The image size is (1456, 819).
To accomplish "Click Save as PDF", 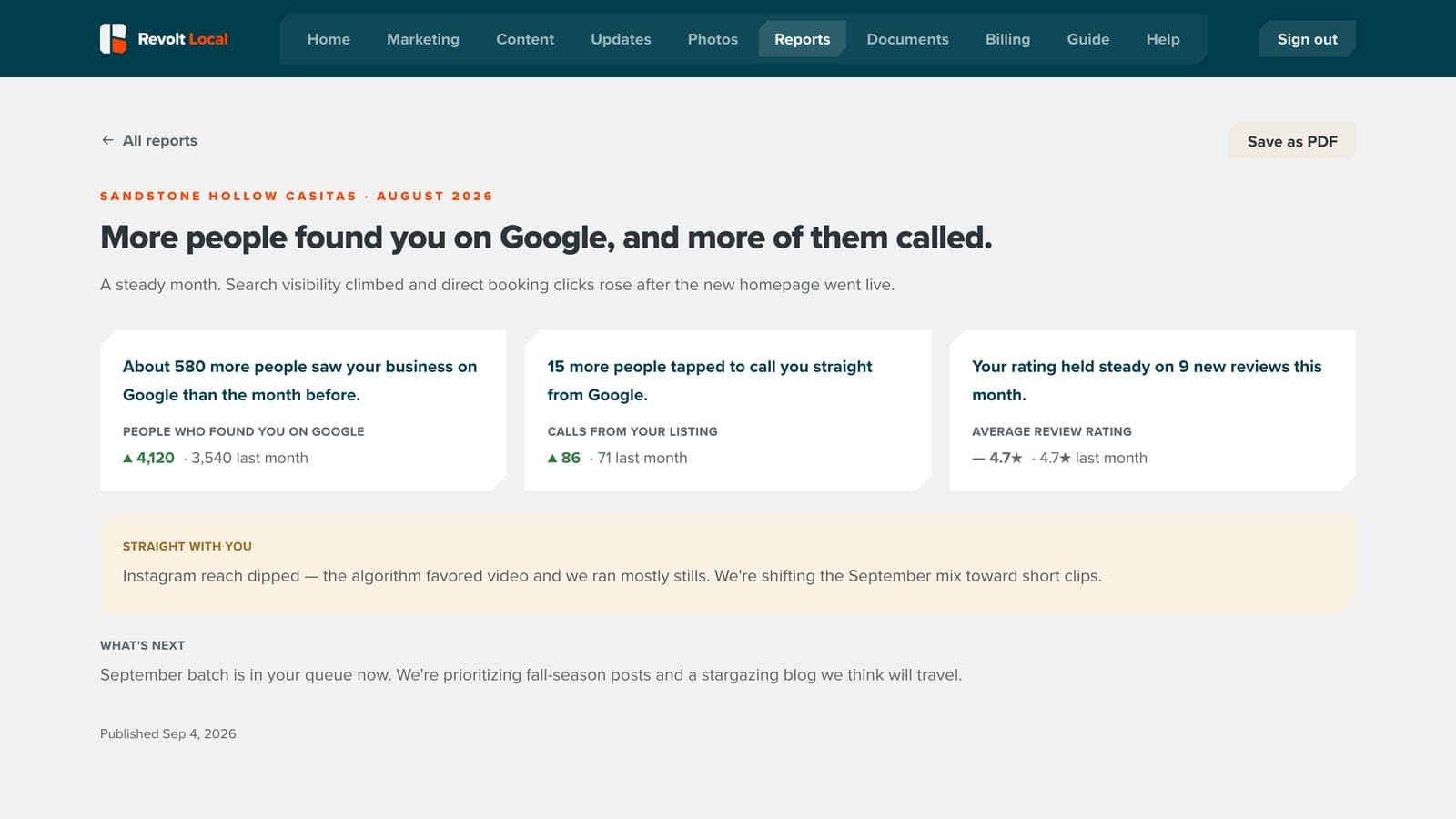I will coord(1292,141).
